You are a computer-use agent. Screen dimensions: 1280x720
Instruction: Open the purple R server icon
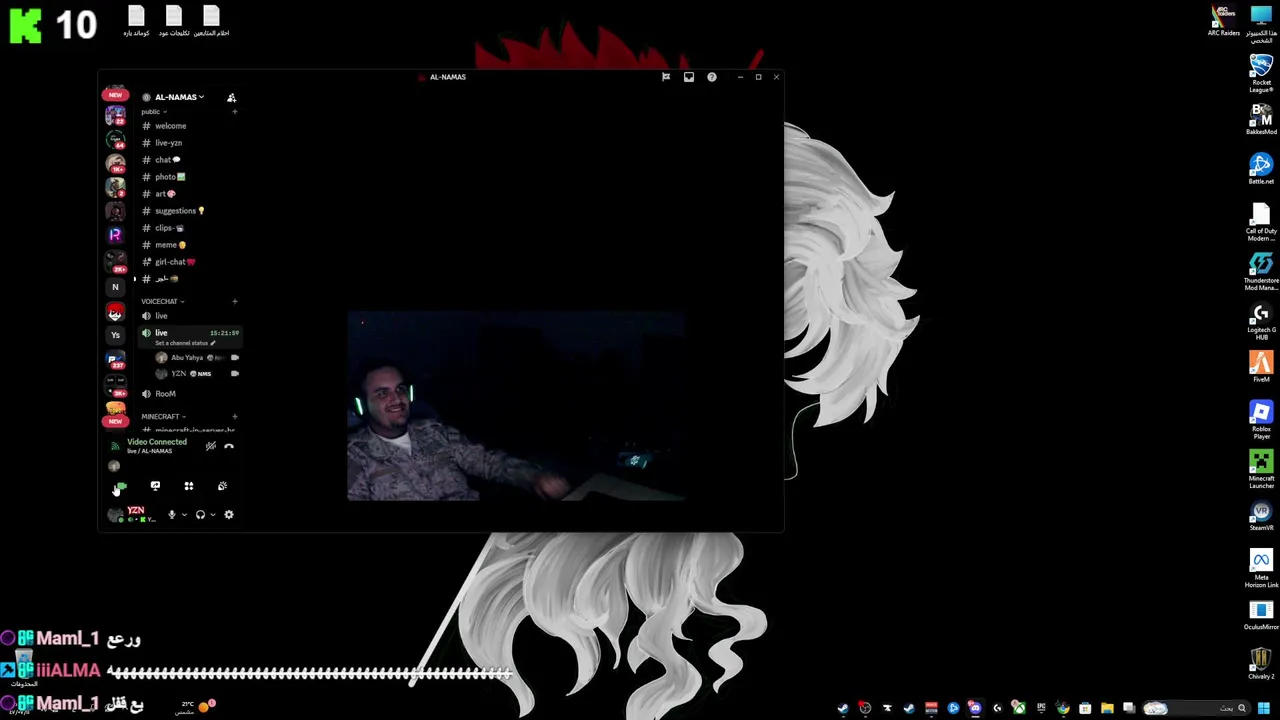point(115,235)
